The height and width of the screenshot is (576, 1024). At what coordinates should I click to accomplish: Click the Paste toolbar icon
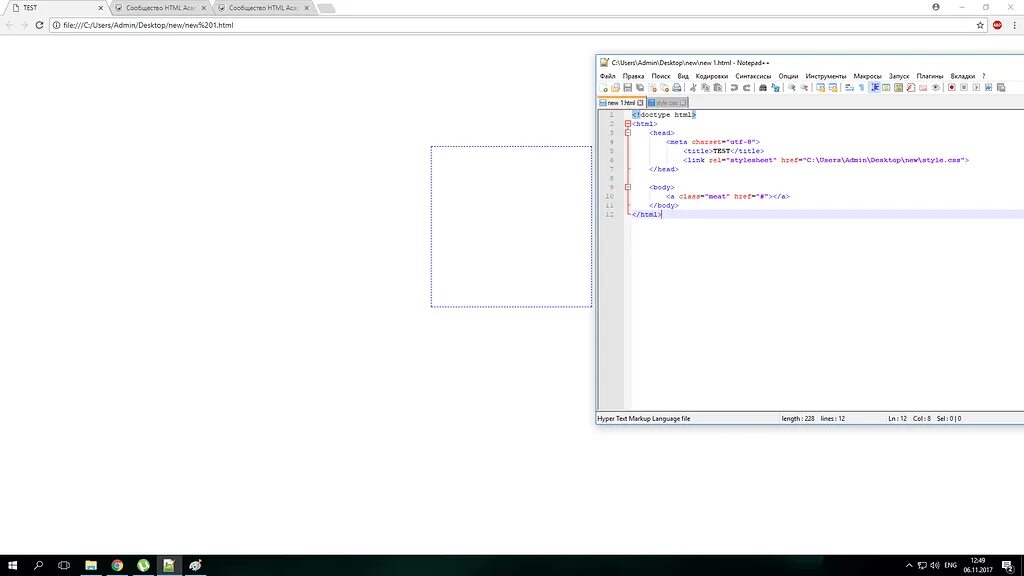tap(718, 88)
